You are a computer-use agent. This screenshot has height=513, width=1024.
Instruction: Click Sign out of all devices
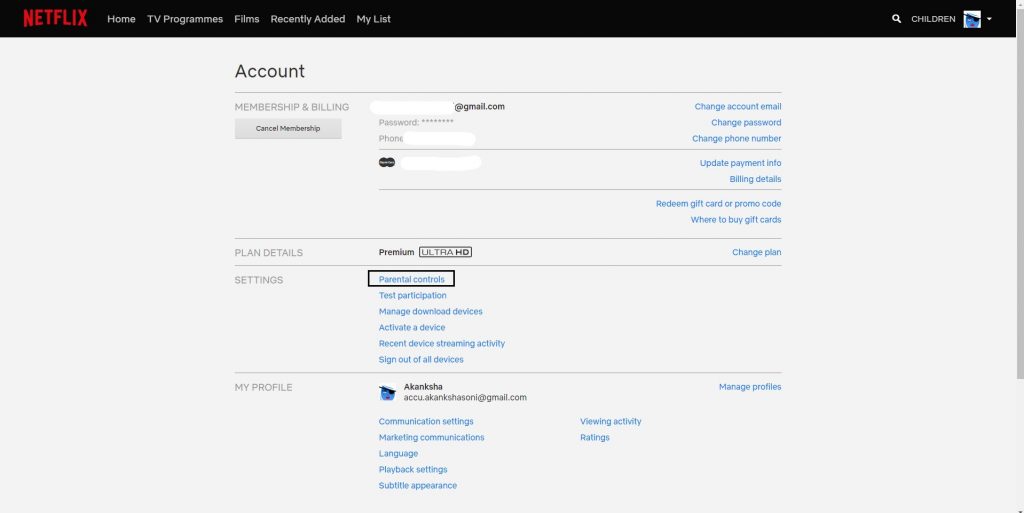click(421, 360)
